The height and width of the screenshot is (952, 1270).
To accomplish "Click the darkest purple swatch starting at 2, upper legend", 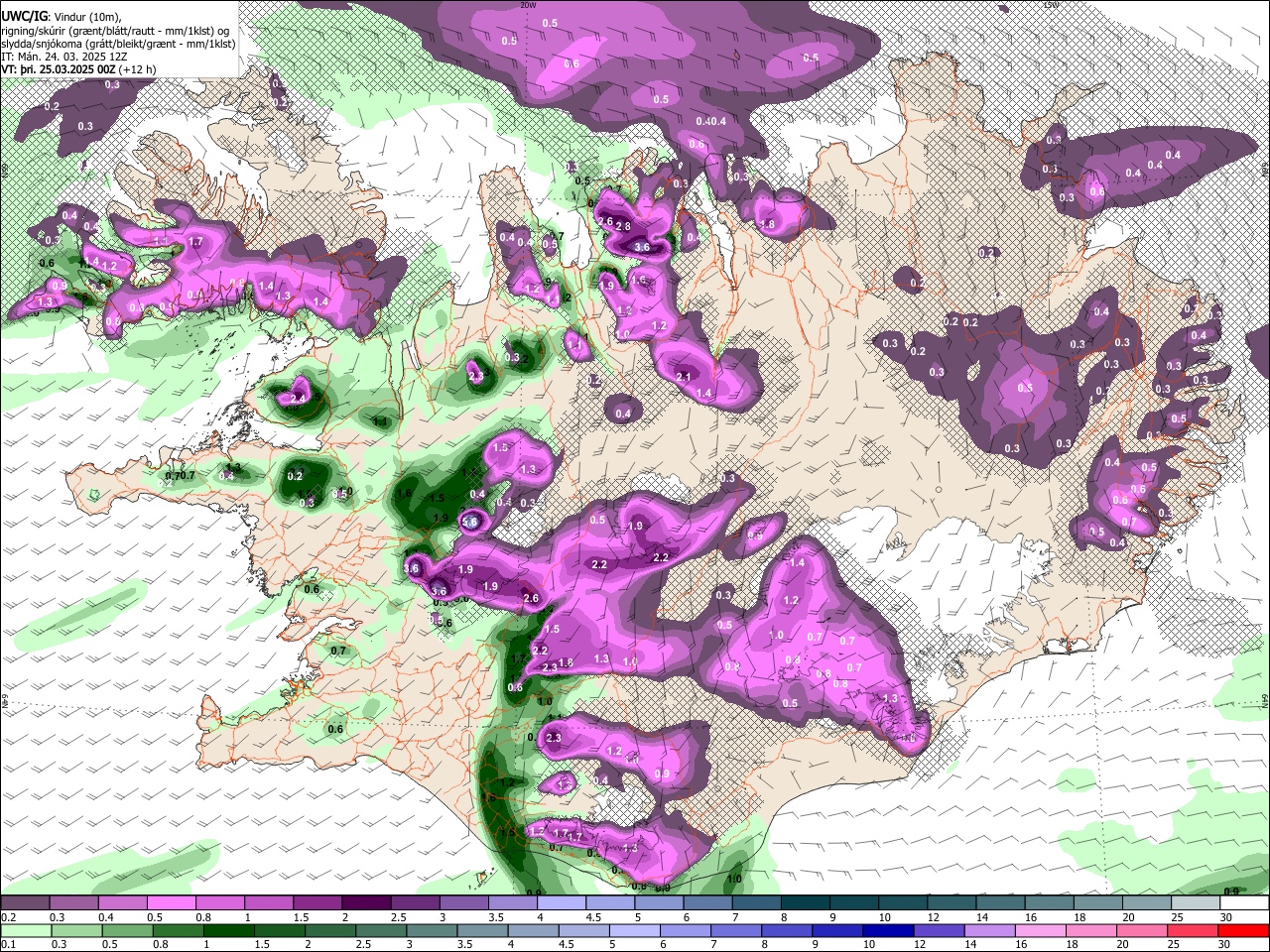I will pyautogui.click(x=366, y=903).
